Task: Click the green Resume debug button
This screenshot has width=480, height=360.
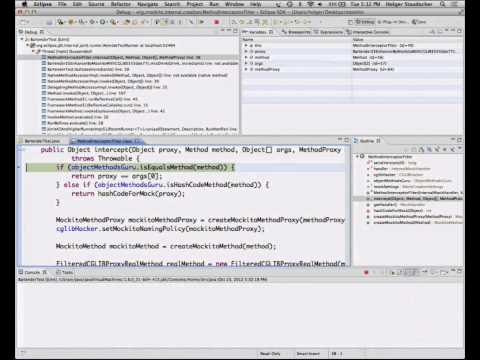Action: click(x=202, y=22)
